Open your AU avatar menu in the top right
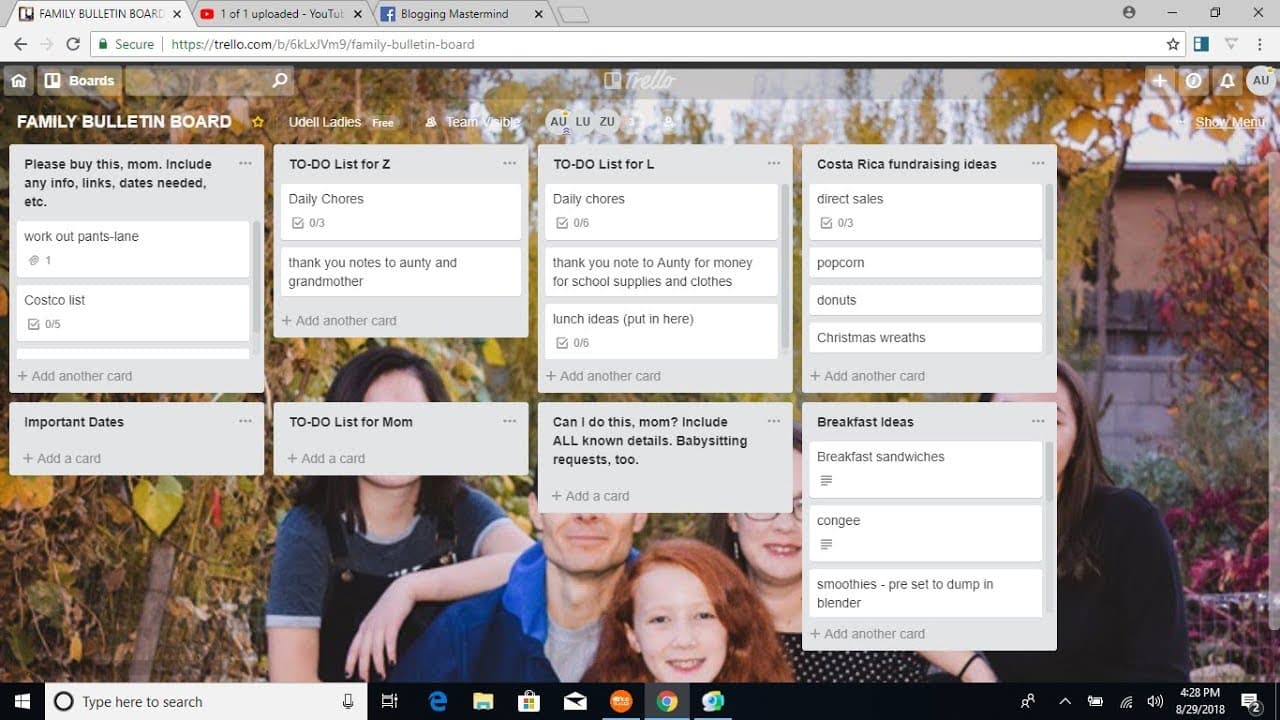 click(x=1261, y=80)
